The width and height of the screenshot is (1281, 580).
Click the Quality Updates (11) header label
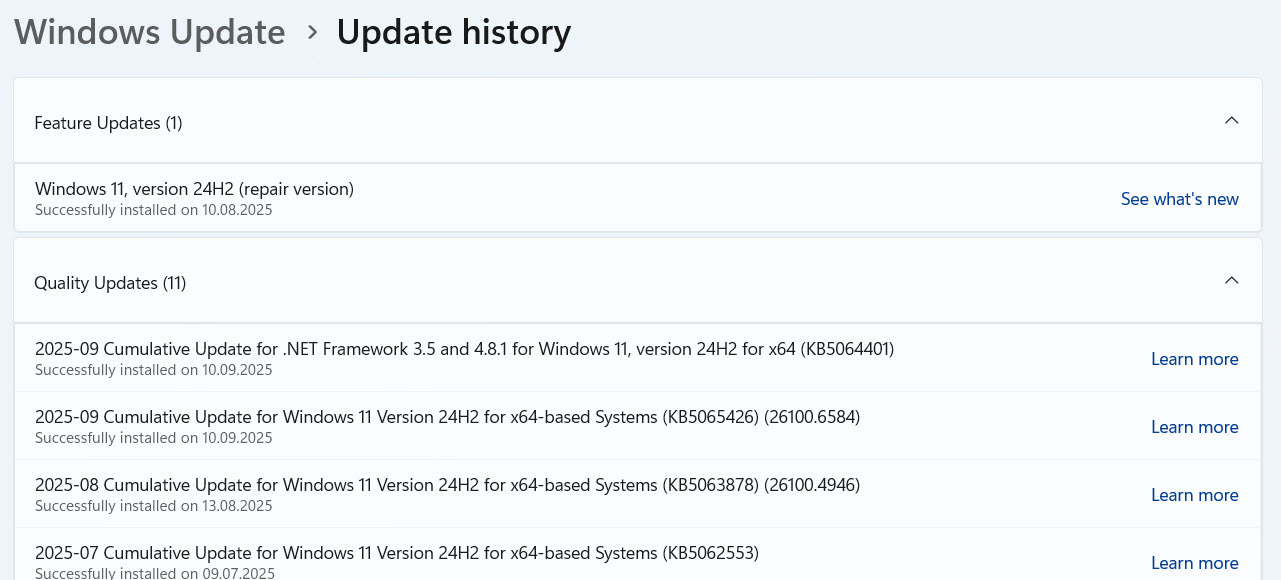(110, 283)
